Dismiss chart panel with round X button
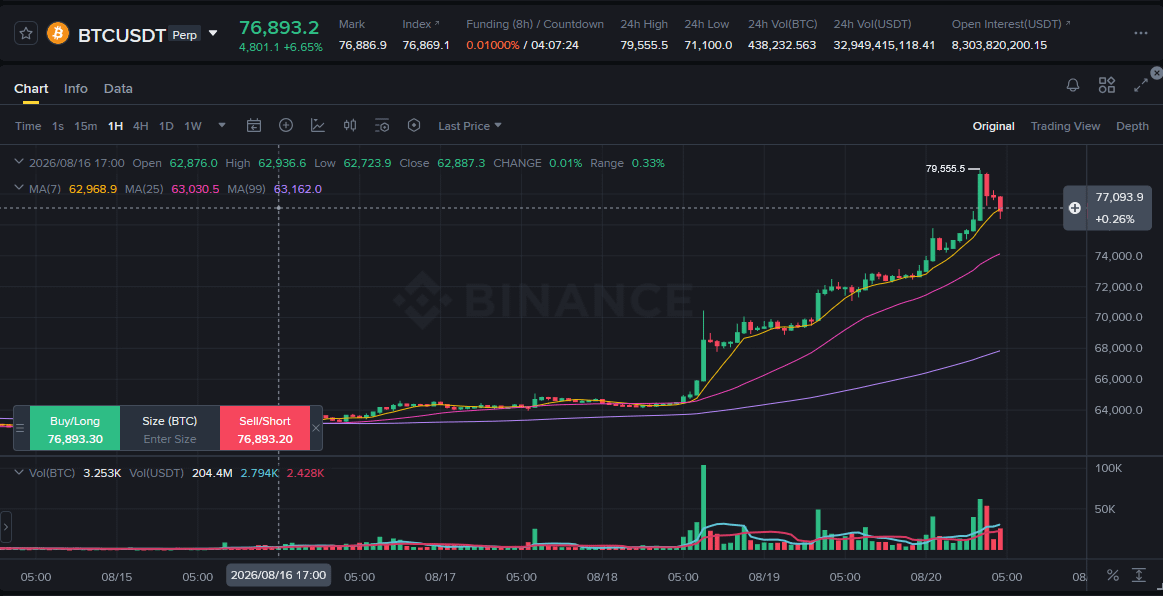Image resolution: width=1163 pixels, height=596 pixels. tap(1156, 73)
